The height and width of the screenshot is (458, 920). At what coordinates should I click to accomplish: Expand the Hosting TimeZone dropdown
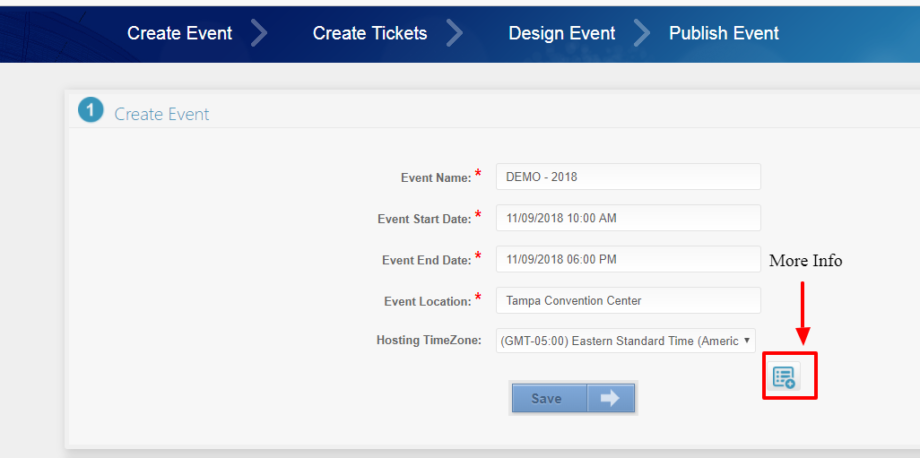pos(626,341)
